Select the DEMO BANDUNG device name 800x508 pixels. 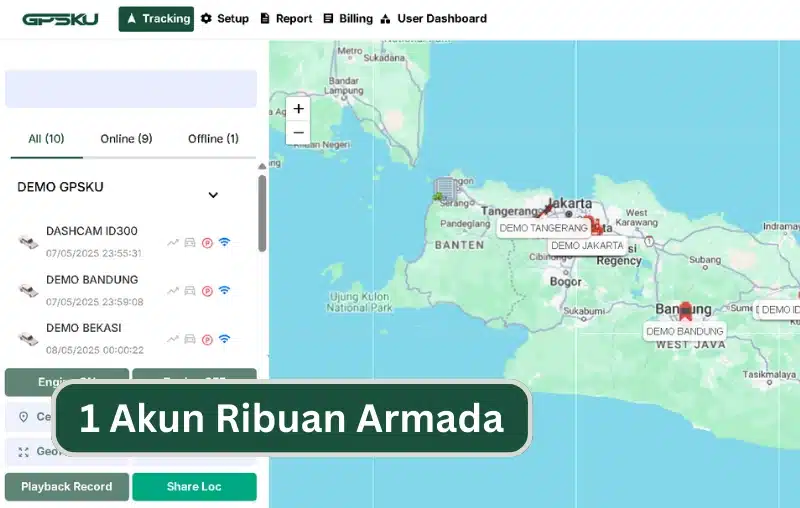pyautogui.click(x=92, y=280)
